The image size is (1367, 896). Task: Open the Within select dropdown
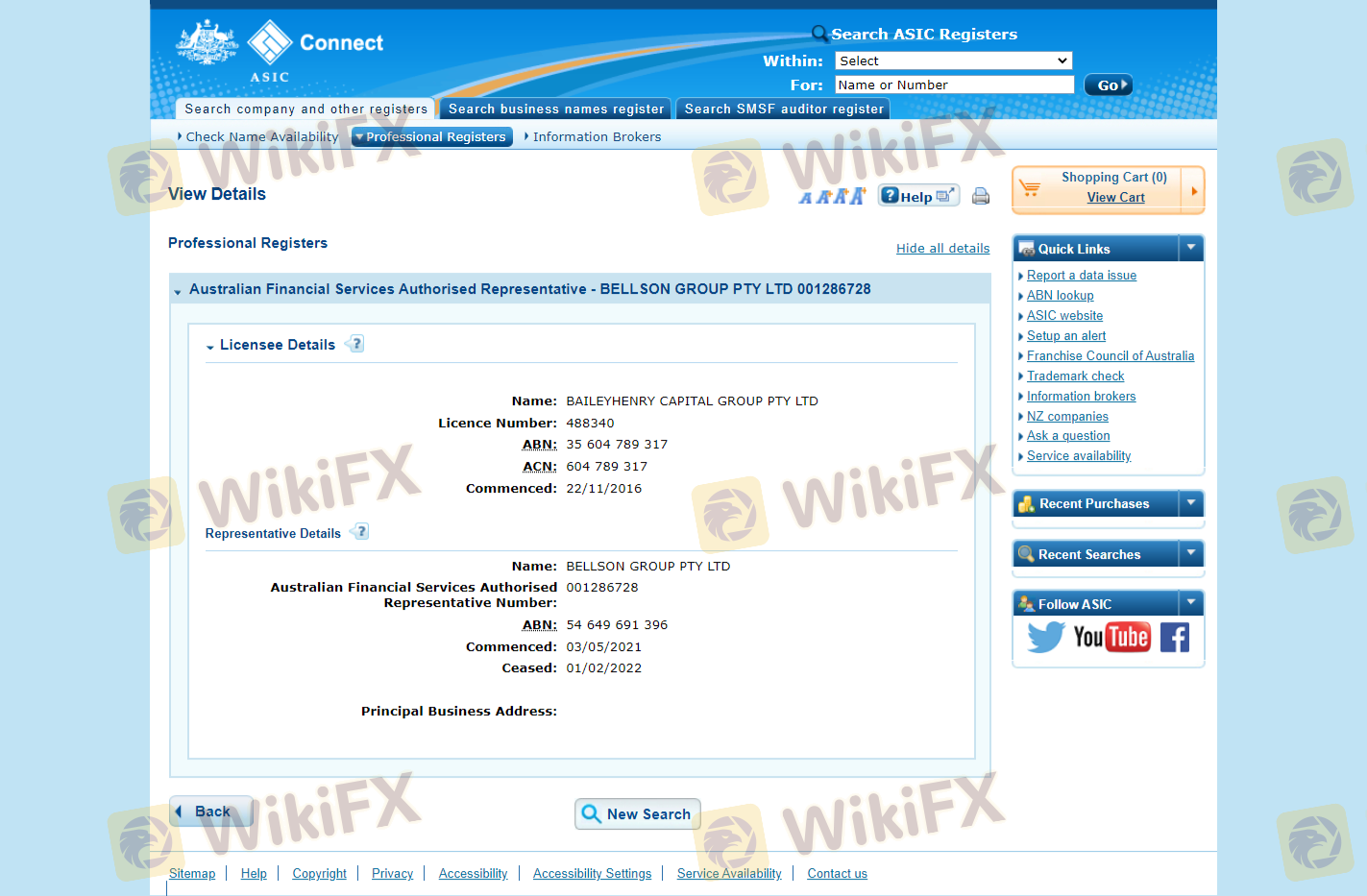952,61
